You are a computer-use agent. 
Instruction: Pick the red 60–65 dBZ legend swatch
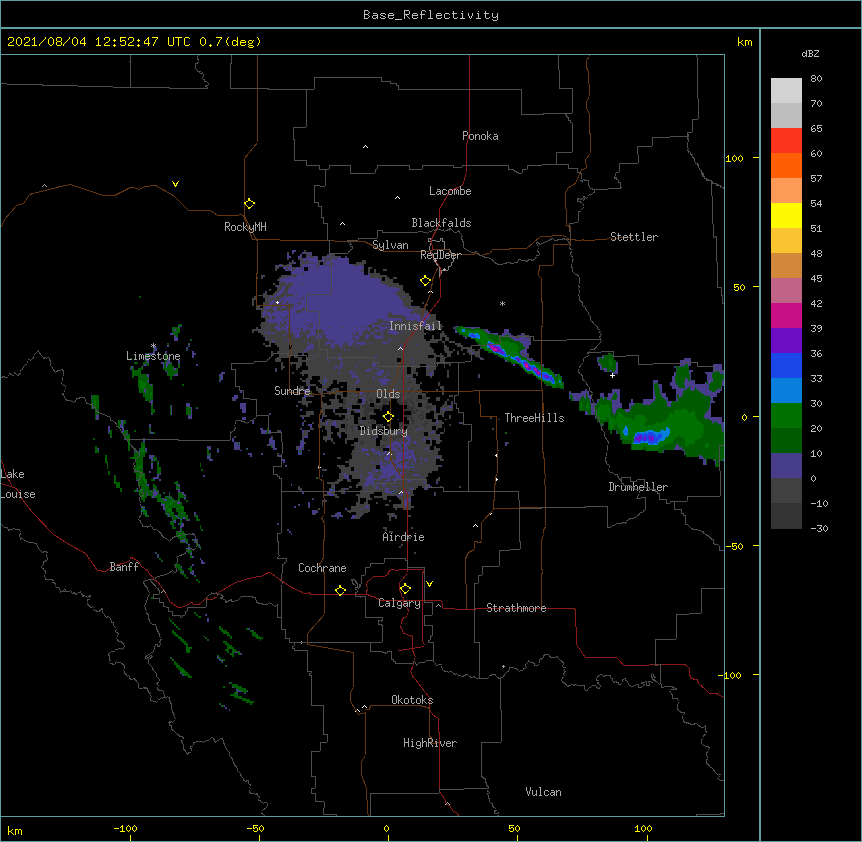pyautogui.click(x=786, y=141)
